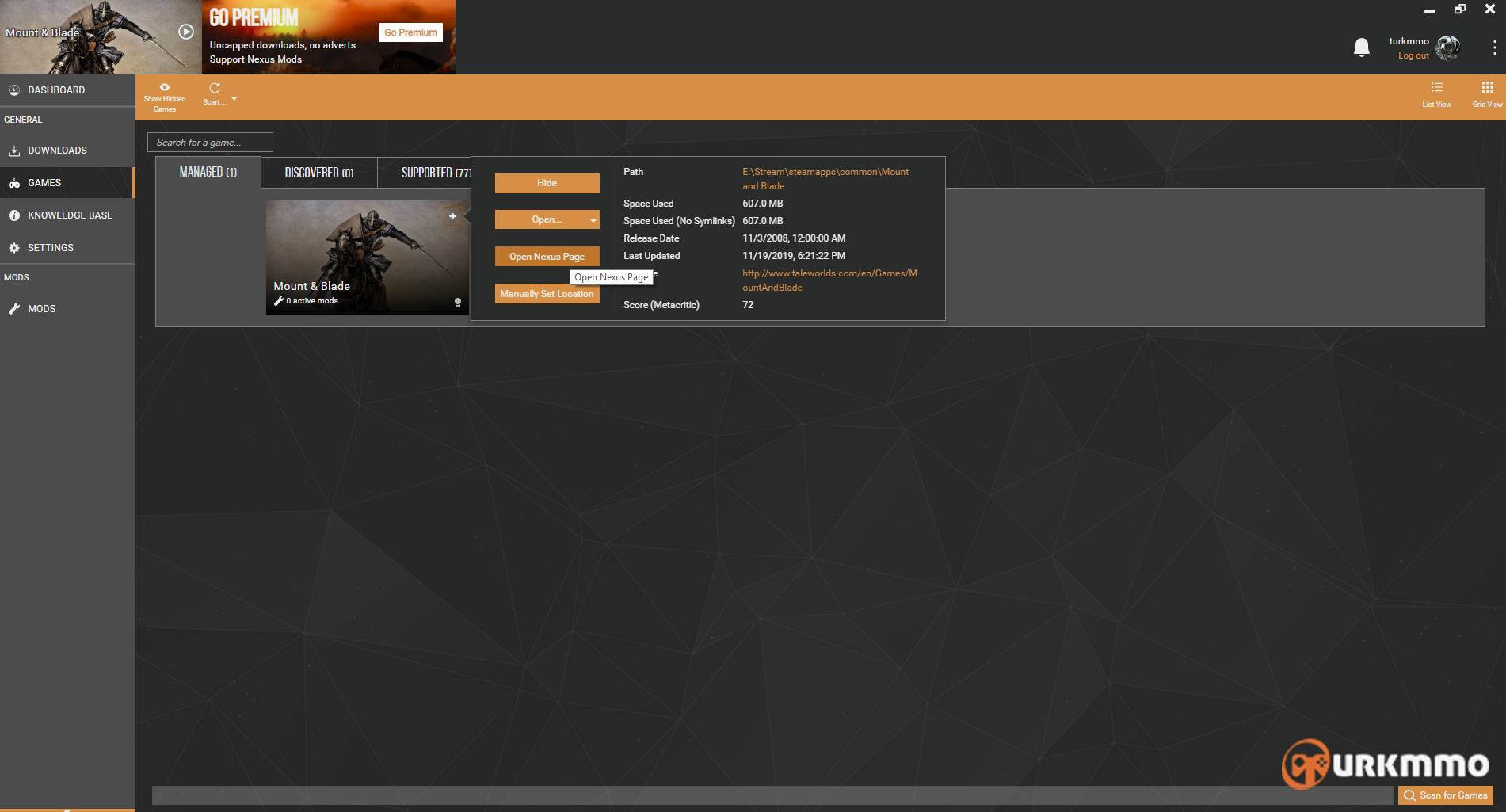The width and height of the screenshot is (1506, 812).
Task: Click the Last Updated date value
Action: [x=794, y=256]
